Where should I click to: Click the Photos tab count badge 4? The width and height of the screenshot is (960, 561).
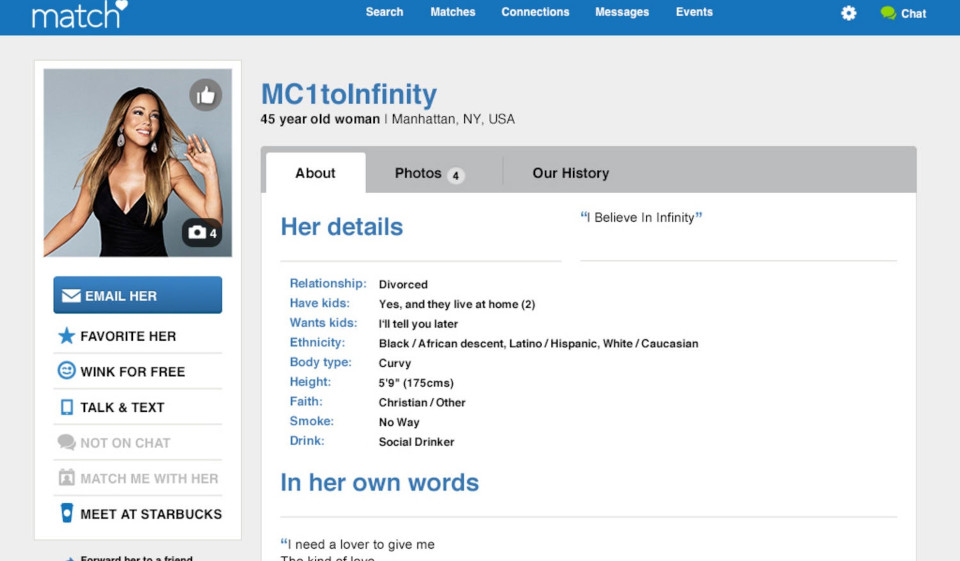click(456, 176)
